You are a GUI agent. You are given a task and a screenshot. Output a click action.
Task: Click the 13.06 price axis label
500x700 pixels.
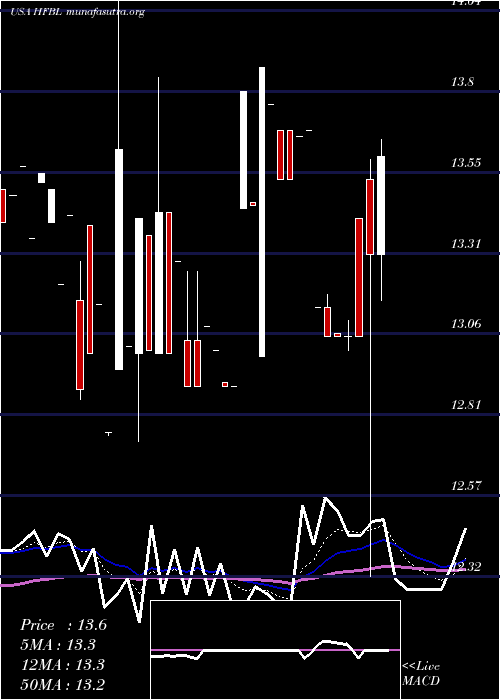point(466,324)
